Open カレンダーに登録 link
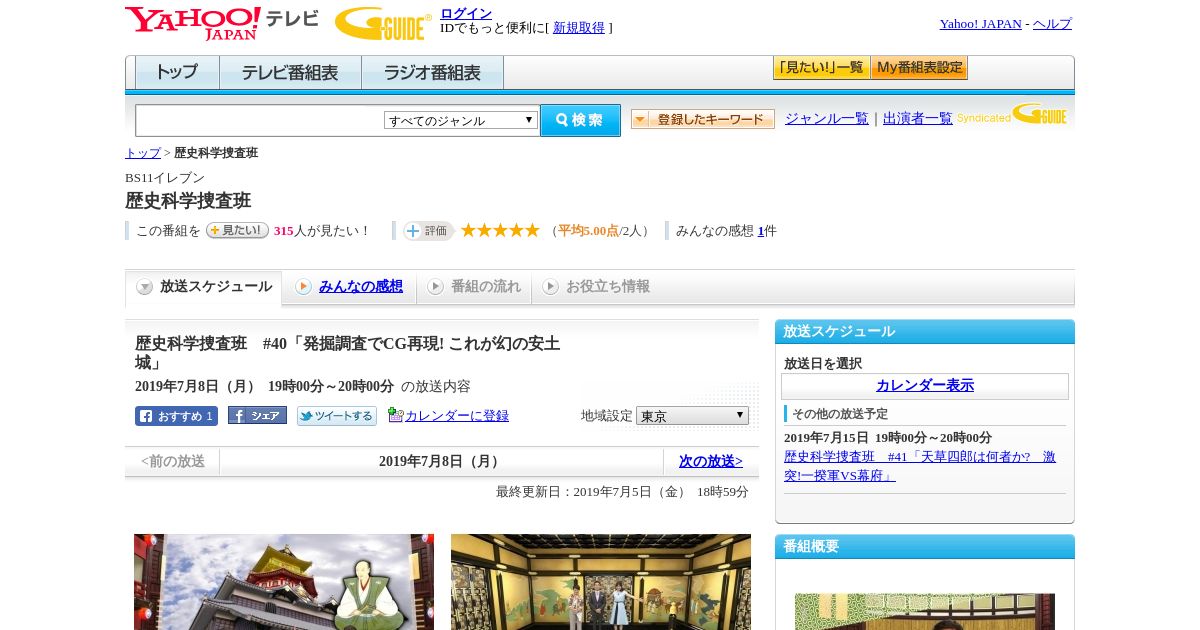 click(457, 416)
